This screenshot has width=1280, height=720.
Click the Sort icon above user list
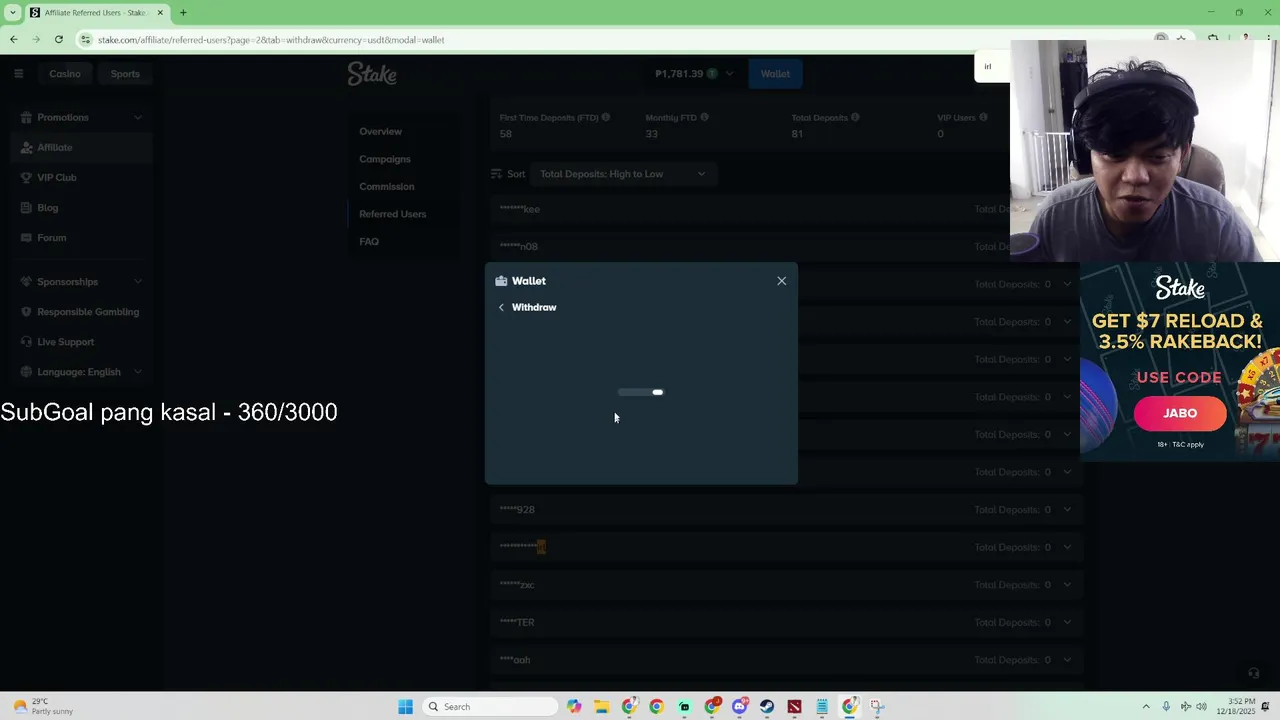pyautogui.click(x=496, y=174)
